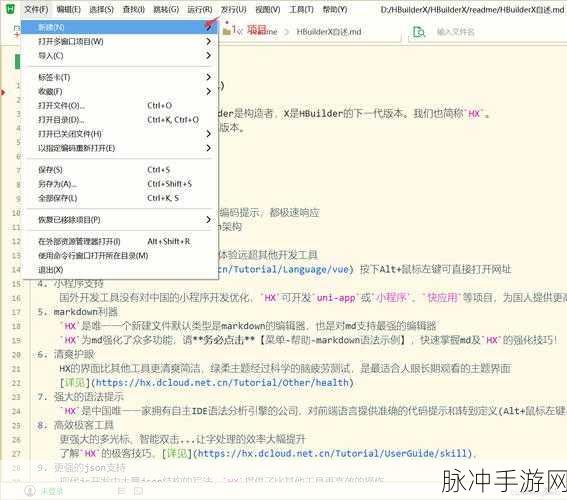The width and height of the screenshot is (567, 500).
Task: Expand the 打开已关闭文件(H) submenu
Action: tap(208, 134)
